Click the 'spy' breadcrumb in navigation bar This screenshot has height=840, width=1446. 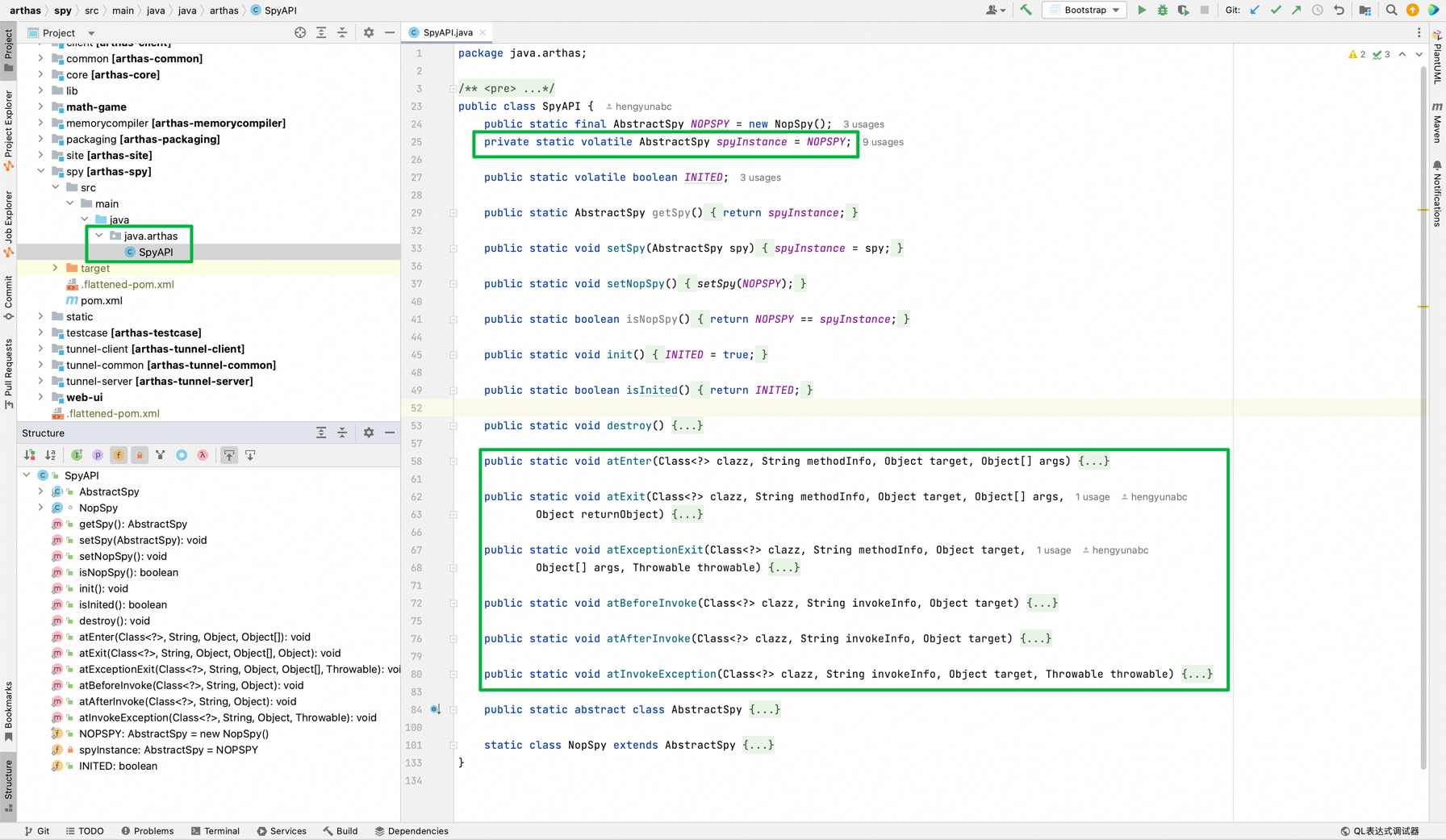point(63,10)
